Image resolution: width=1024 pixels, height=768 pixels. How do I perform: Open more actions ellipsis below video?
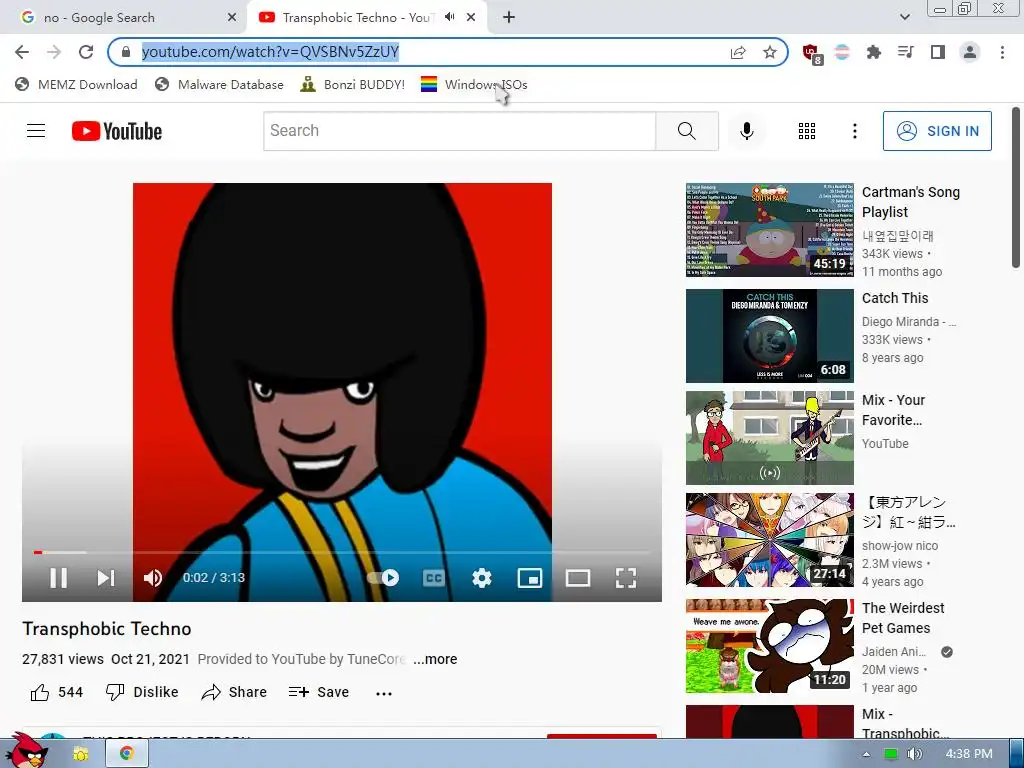point(384,693)
